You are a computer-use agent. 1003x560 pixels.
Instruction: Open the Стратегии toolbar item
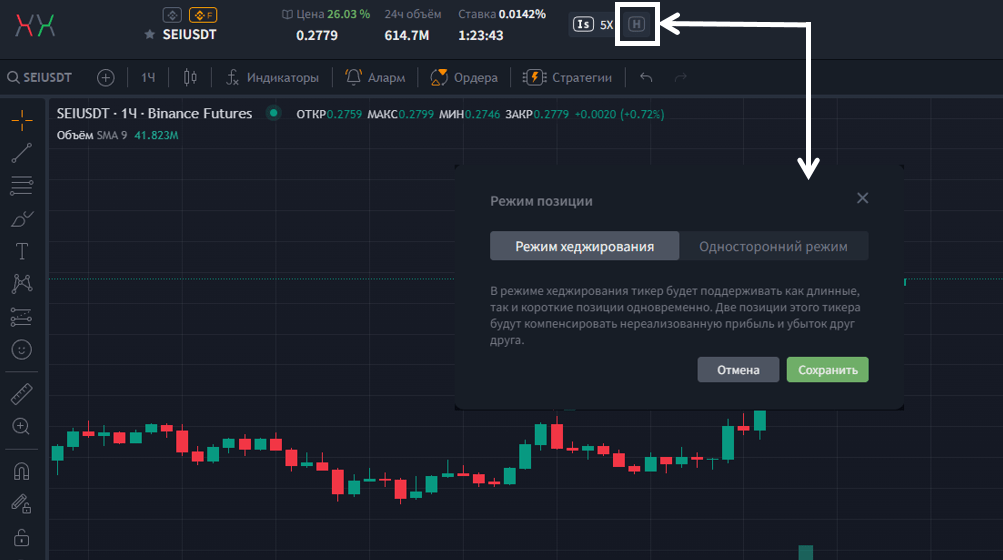(x=567, y=77)
